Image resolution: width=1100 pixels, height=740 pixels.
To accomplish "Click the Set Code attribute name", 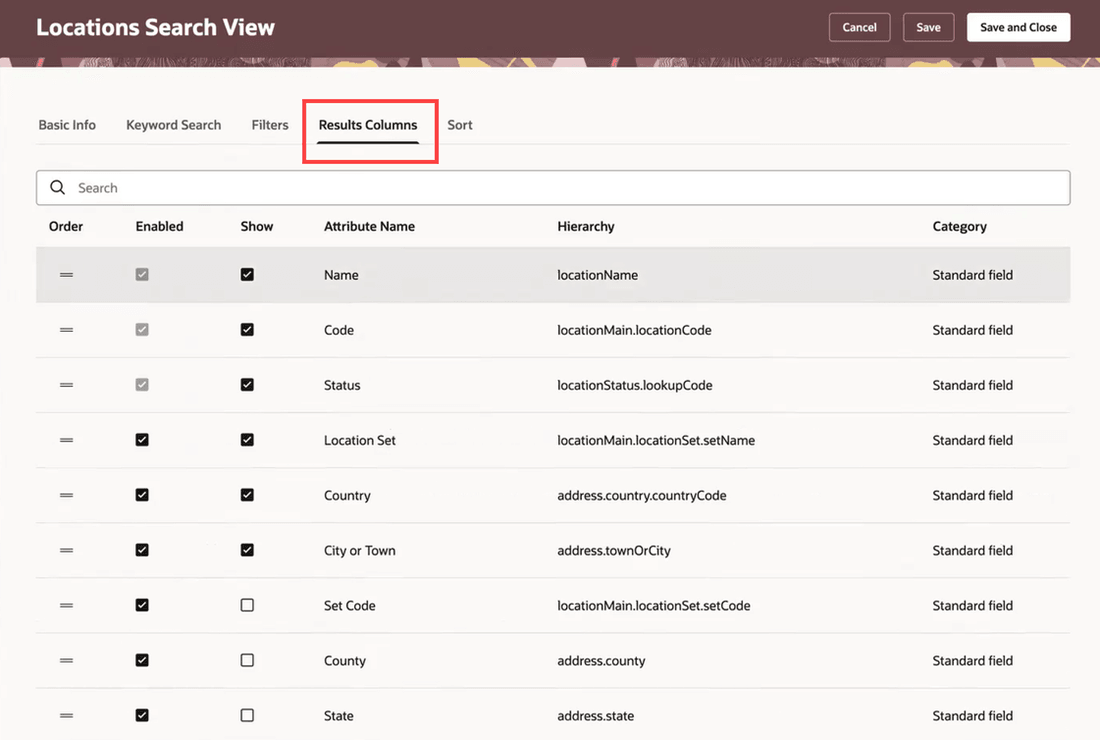I will [x=349, y=605].
